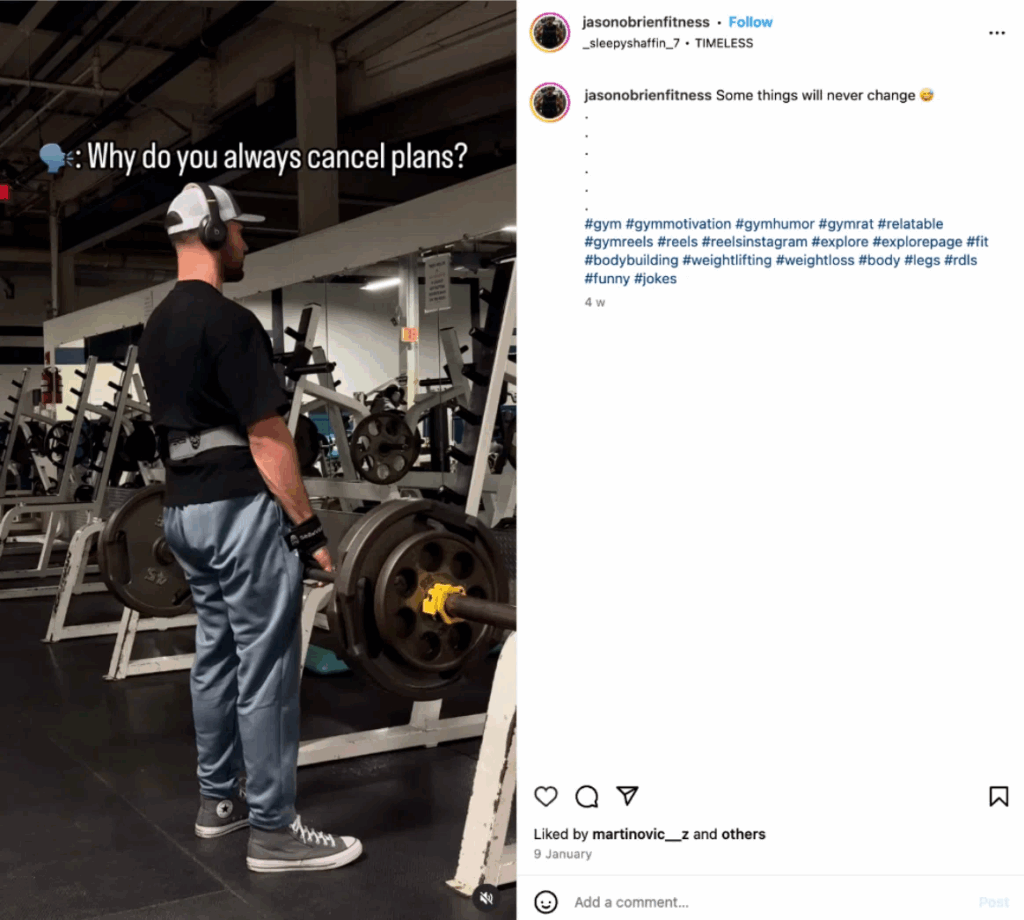
Task: Show others who liked the post
Action: (x=743, y=834)
